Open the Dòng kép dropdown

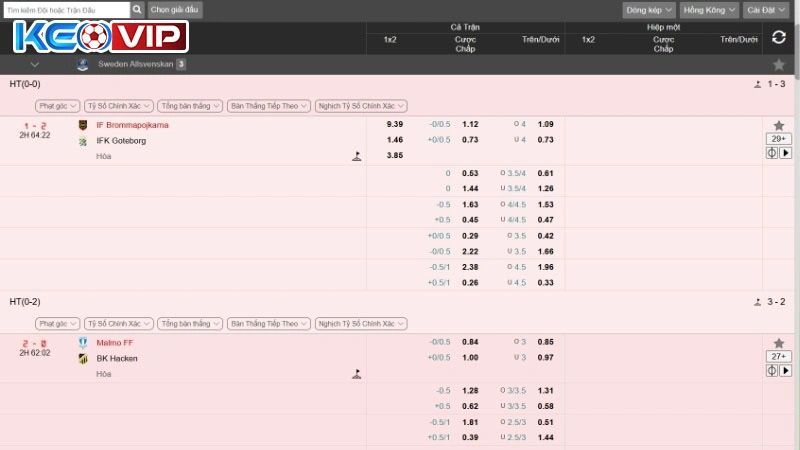pos(647,9)
